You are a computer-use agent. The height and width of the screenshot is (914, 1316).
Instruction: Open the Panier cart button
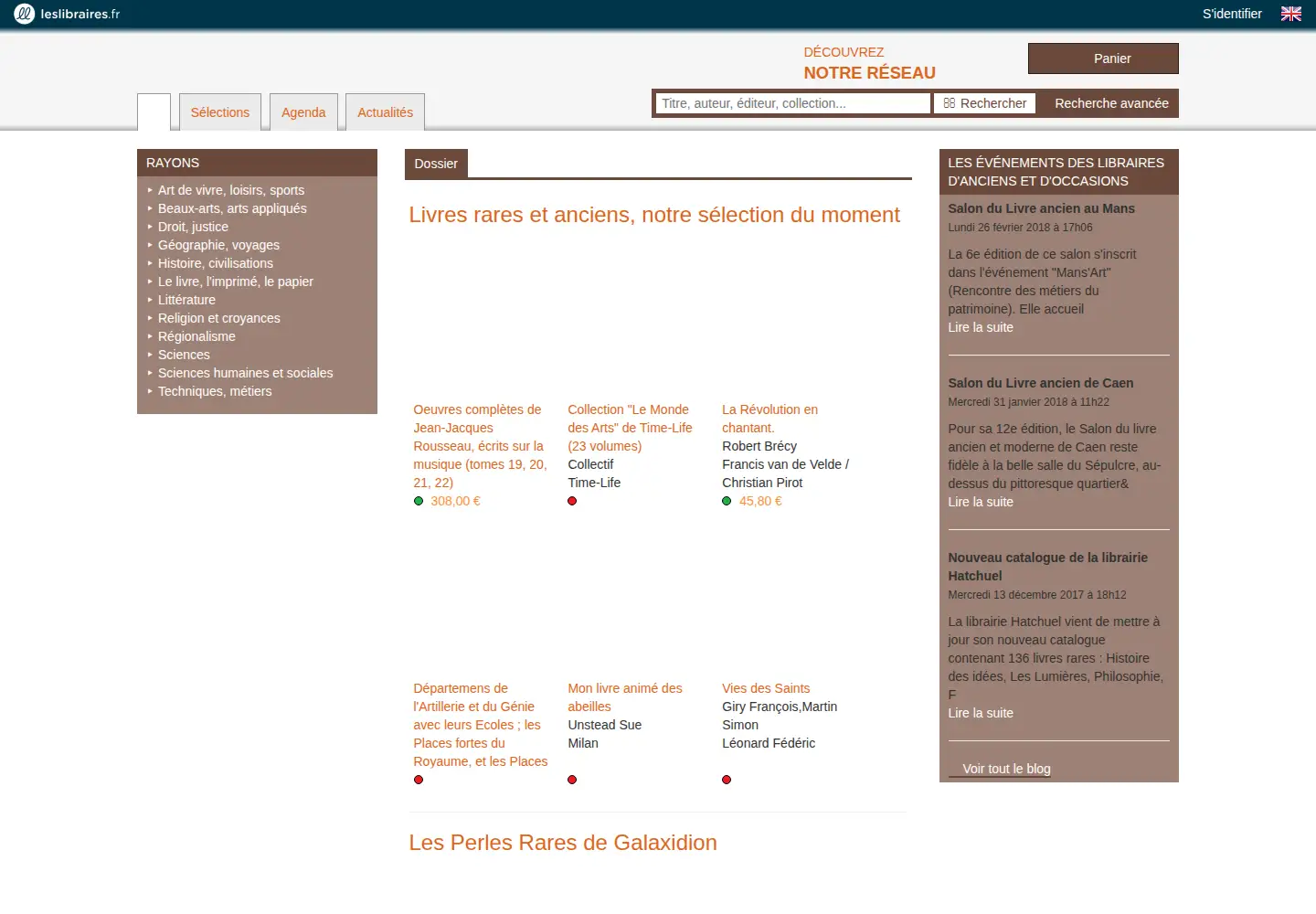point(1103,58)
